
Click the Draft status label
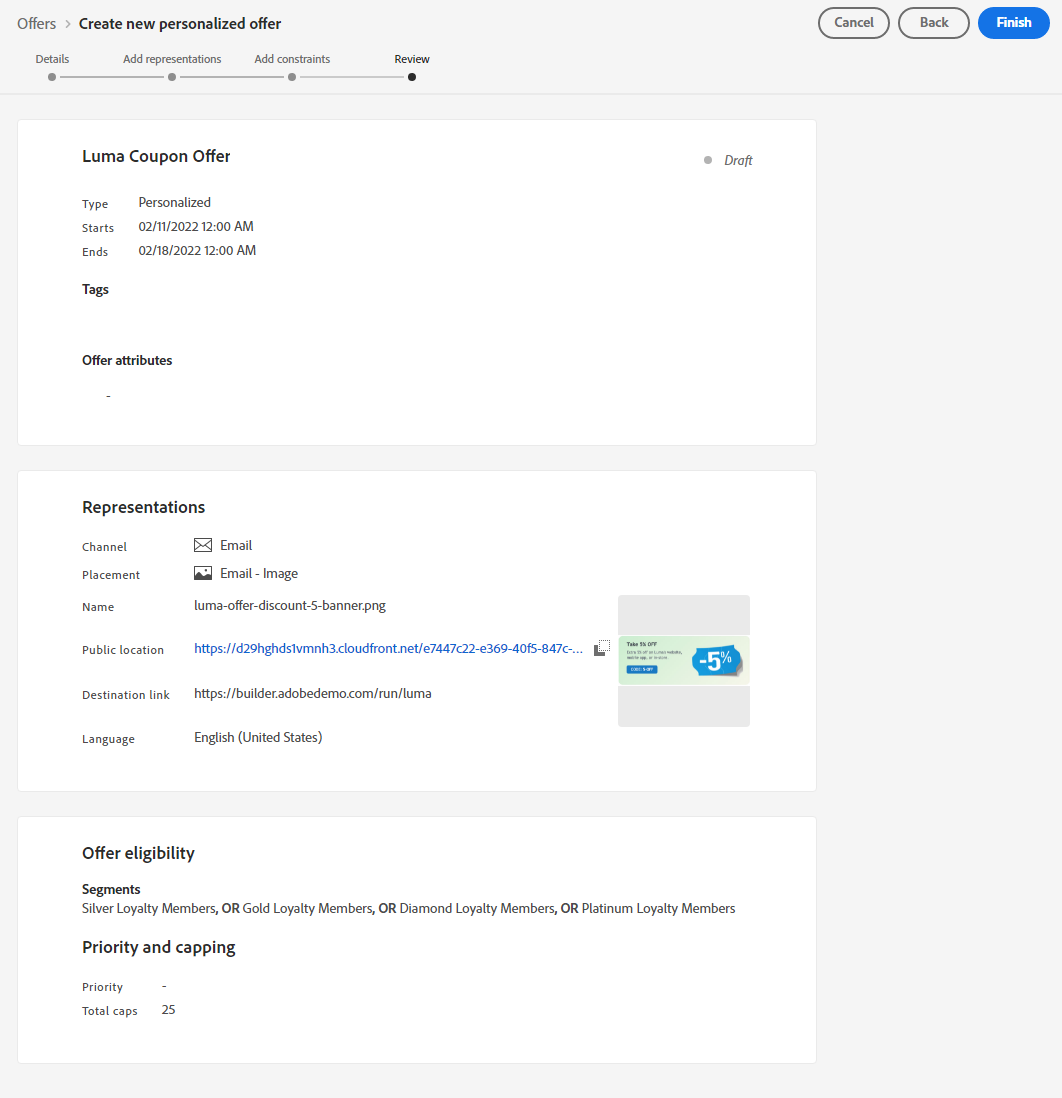point(738,160)
